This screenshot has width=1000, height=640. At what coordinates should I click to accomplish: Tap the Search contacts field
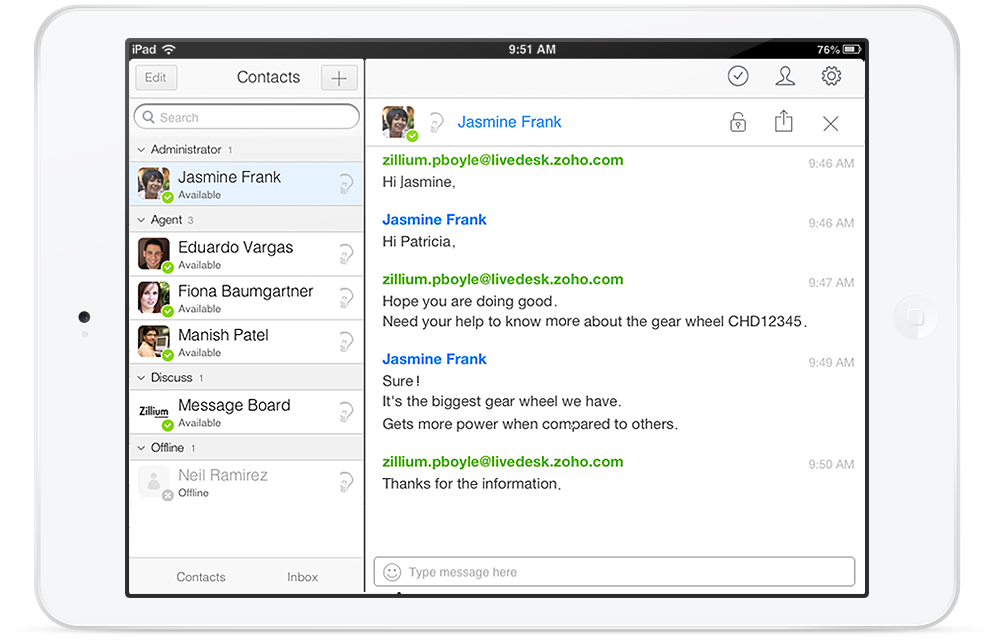click(247, 117)
